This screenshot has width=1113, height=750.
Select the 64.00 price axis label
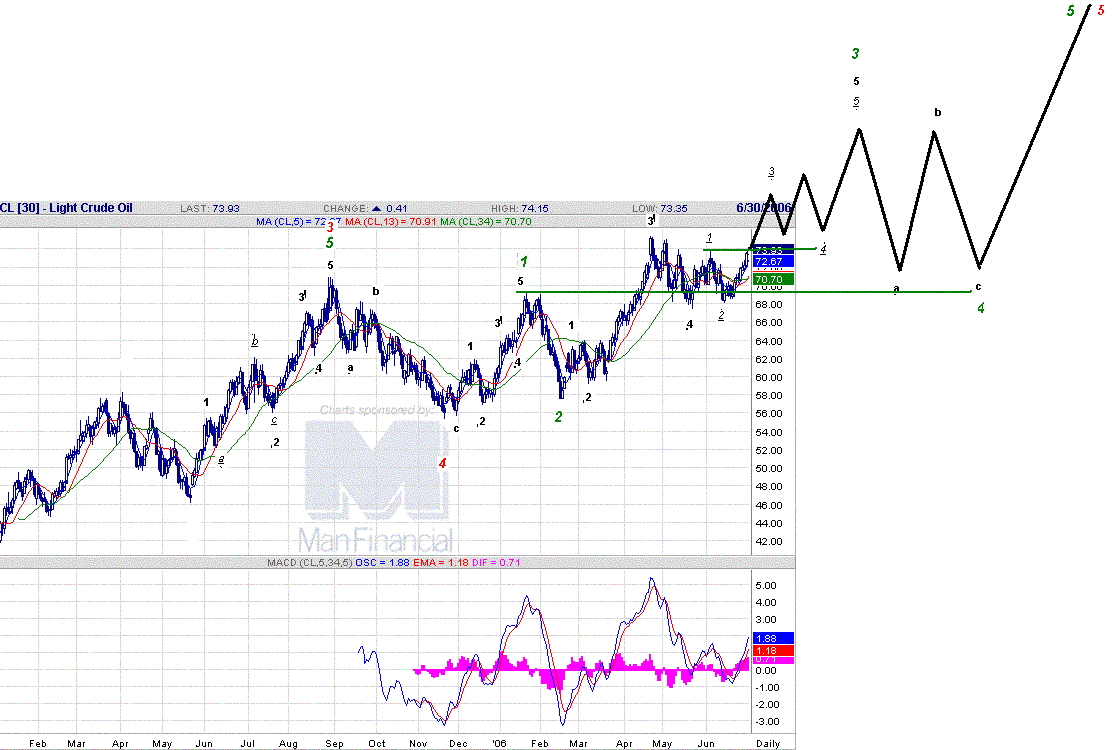point(768,341)
